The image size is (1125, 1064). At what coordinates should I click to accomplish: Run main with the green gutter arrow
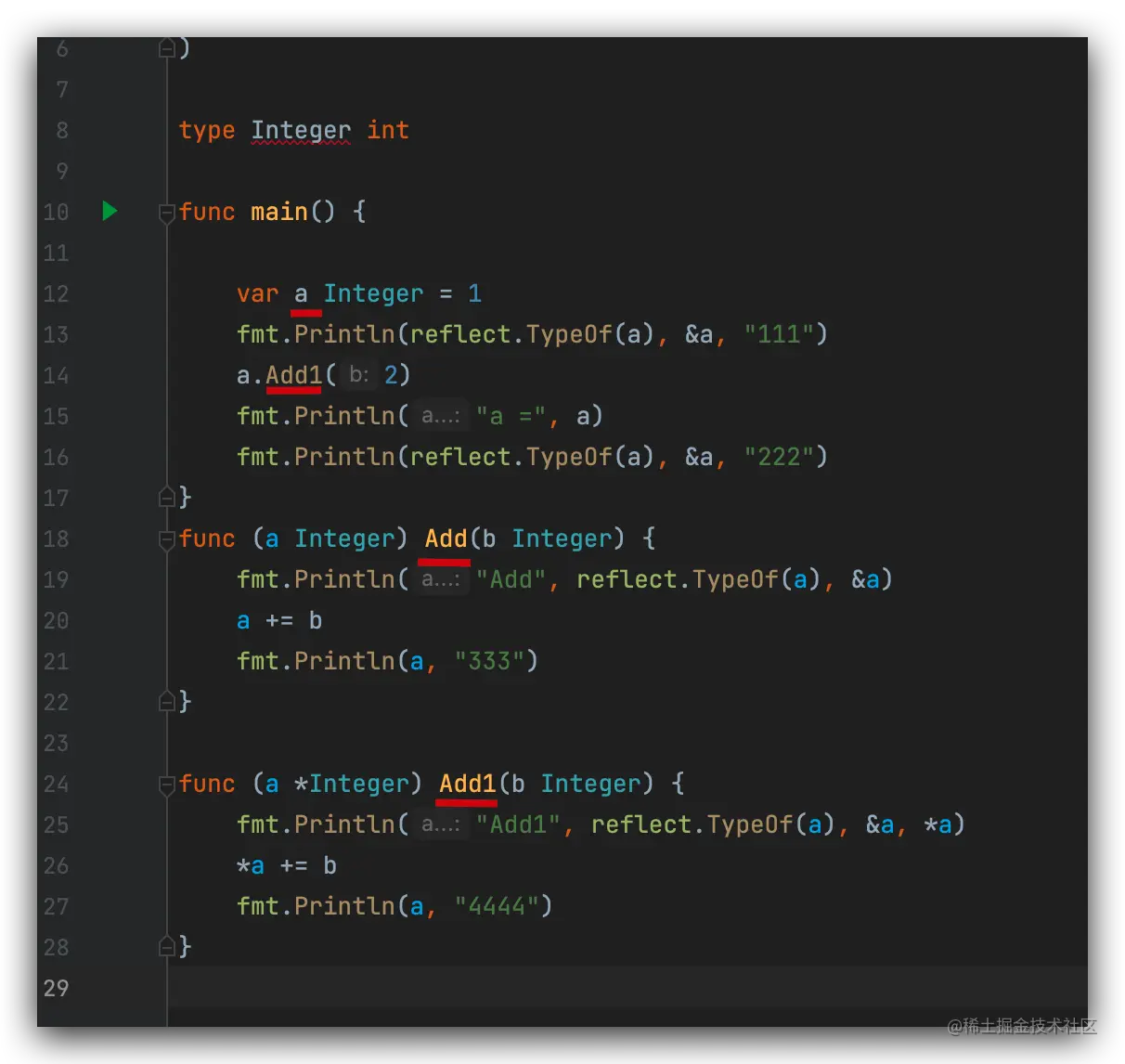110,212
